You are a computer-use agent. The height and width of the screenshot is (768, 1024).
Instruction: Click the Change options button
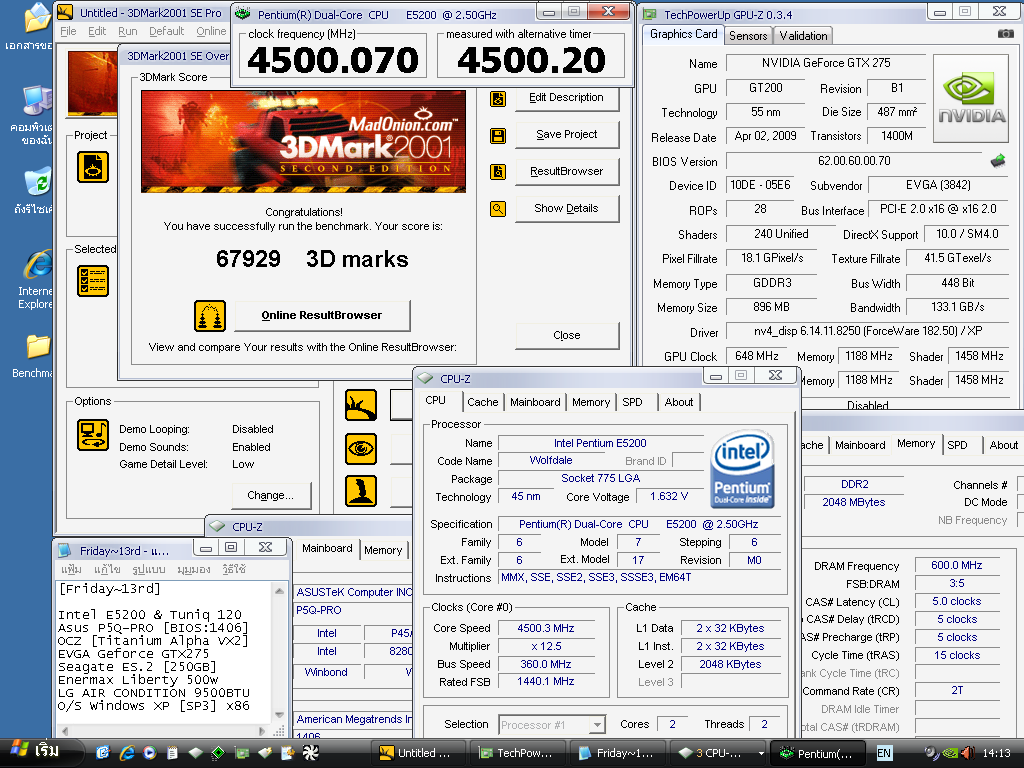(270, 496)
